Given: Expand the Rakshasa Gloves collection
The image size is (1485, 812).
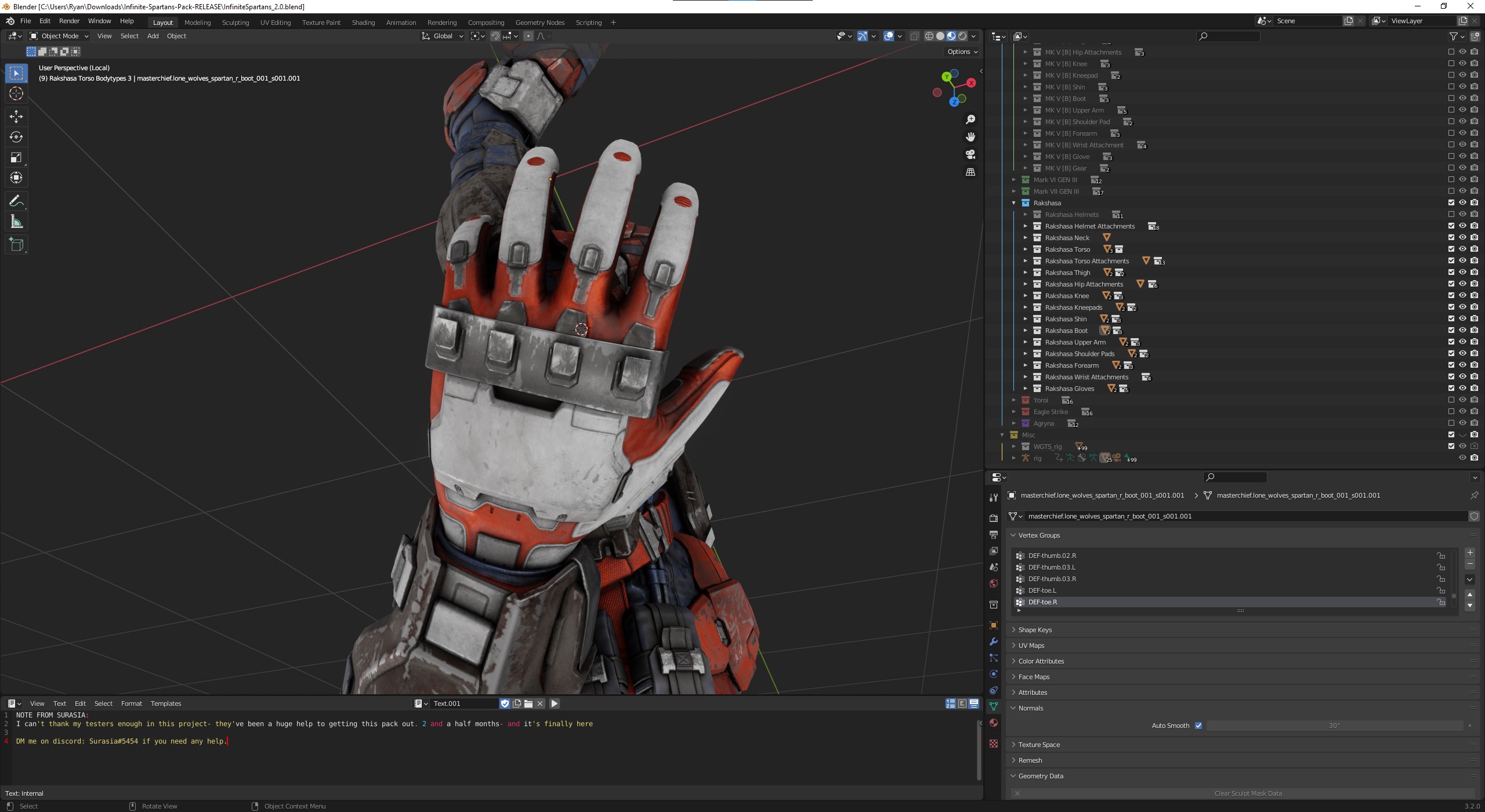Looking at the screenshot, I should [x=1025, y=389].
